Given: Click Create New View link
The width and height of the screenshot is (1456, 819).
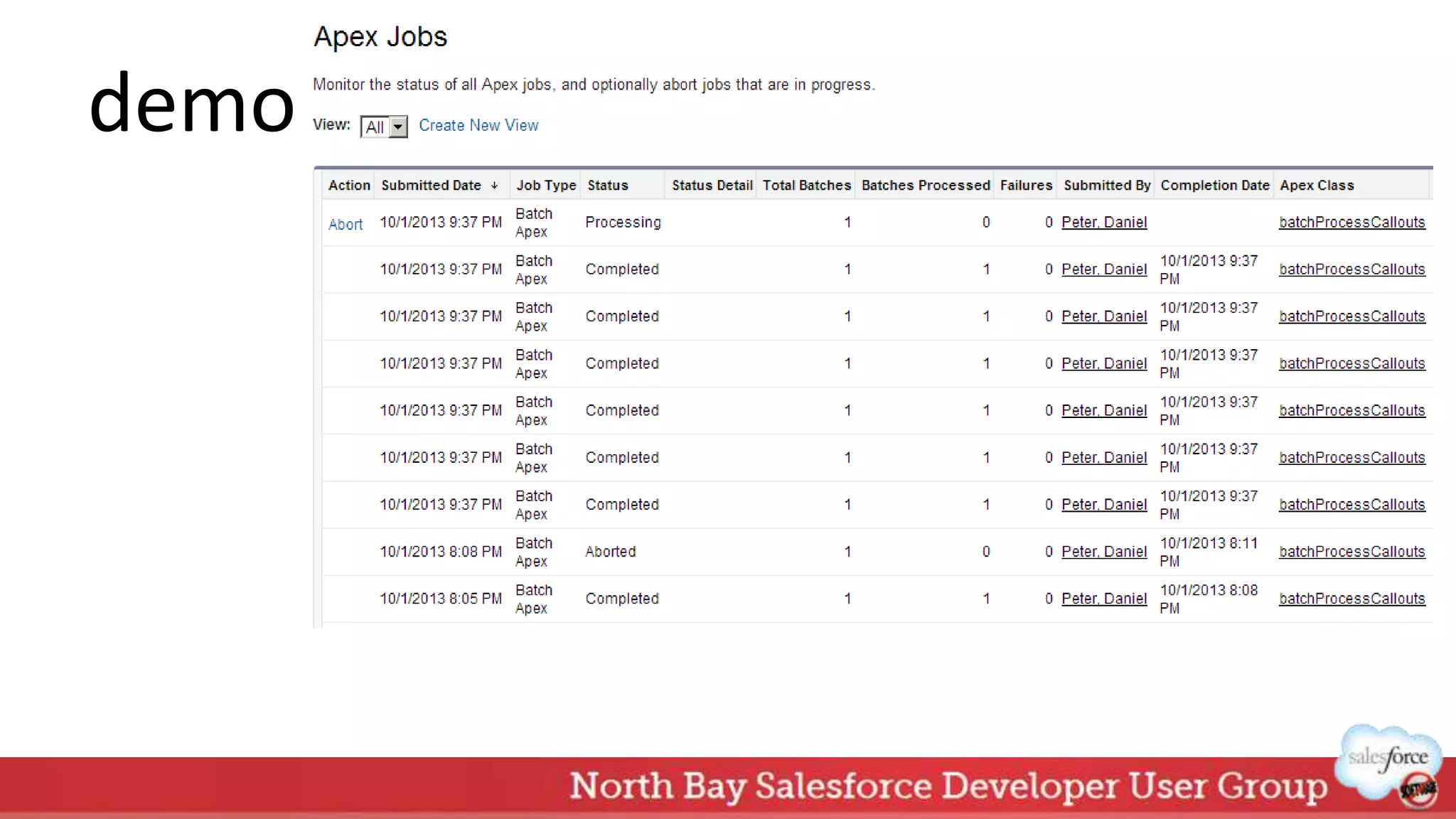Looking at the screenshot, I should click(478, 126).
